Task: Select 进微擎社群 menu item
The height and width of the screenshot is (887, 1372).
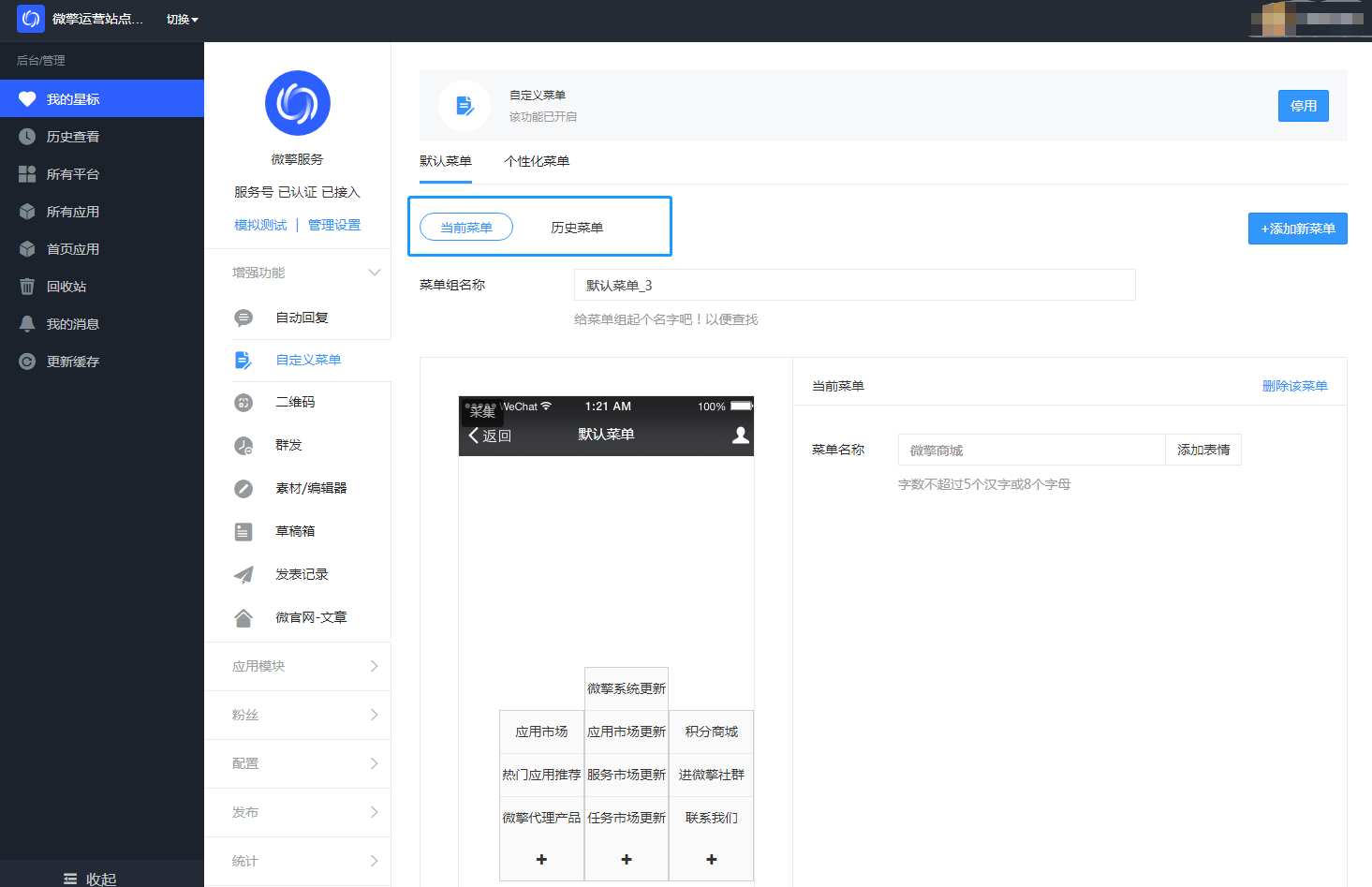Action: coord(712,775)
